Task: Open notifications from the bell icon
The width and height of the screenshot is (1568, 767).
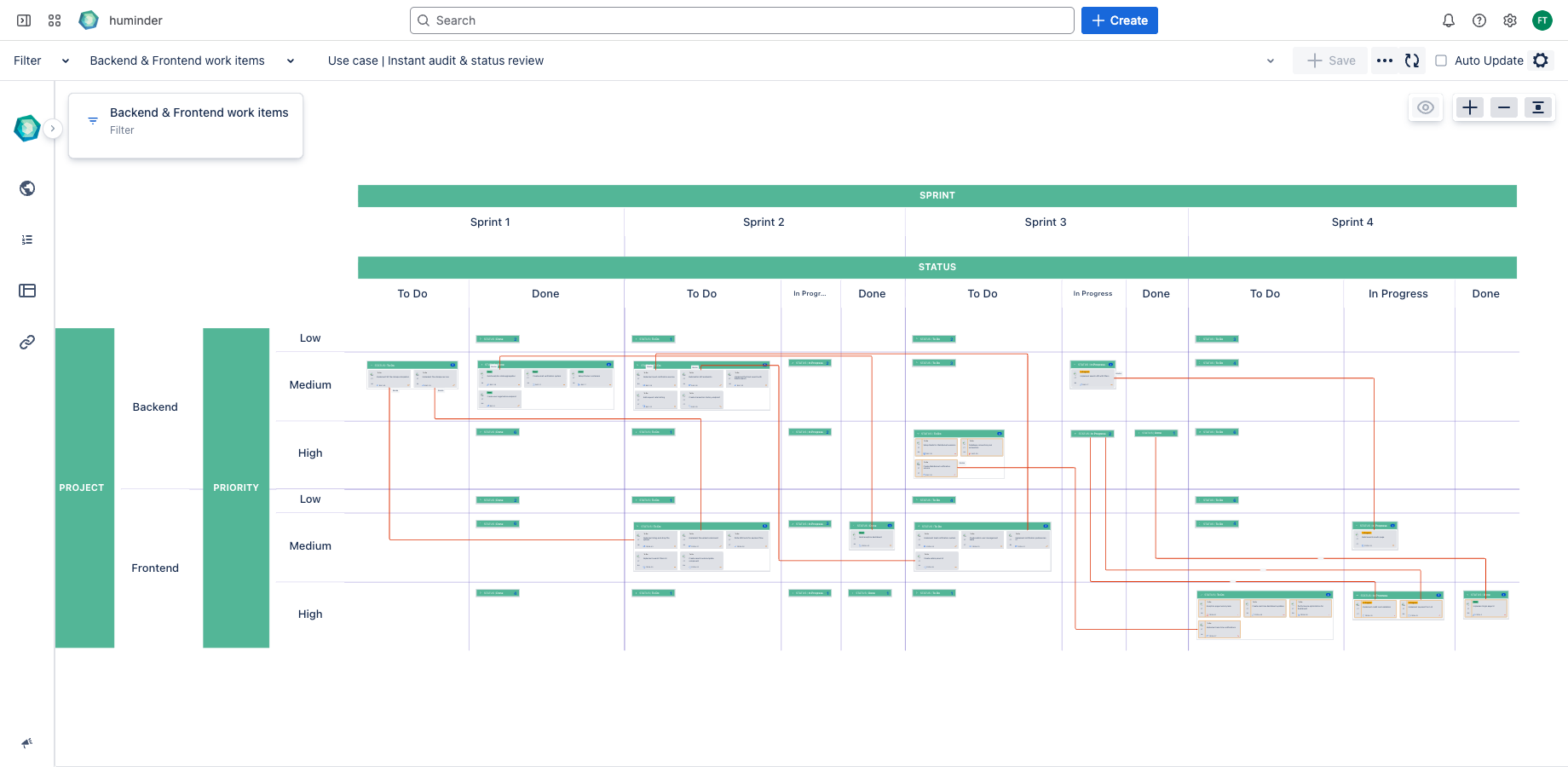Action: point(1449,20)
